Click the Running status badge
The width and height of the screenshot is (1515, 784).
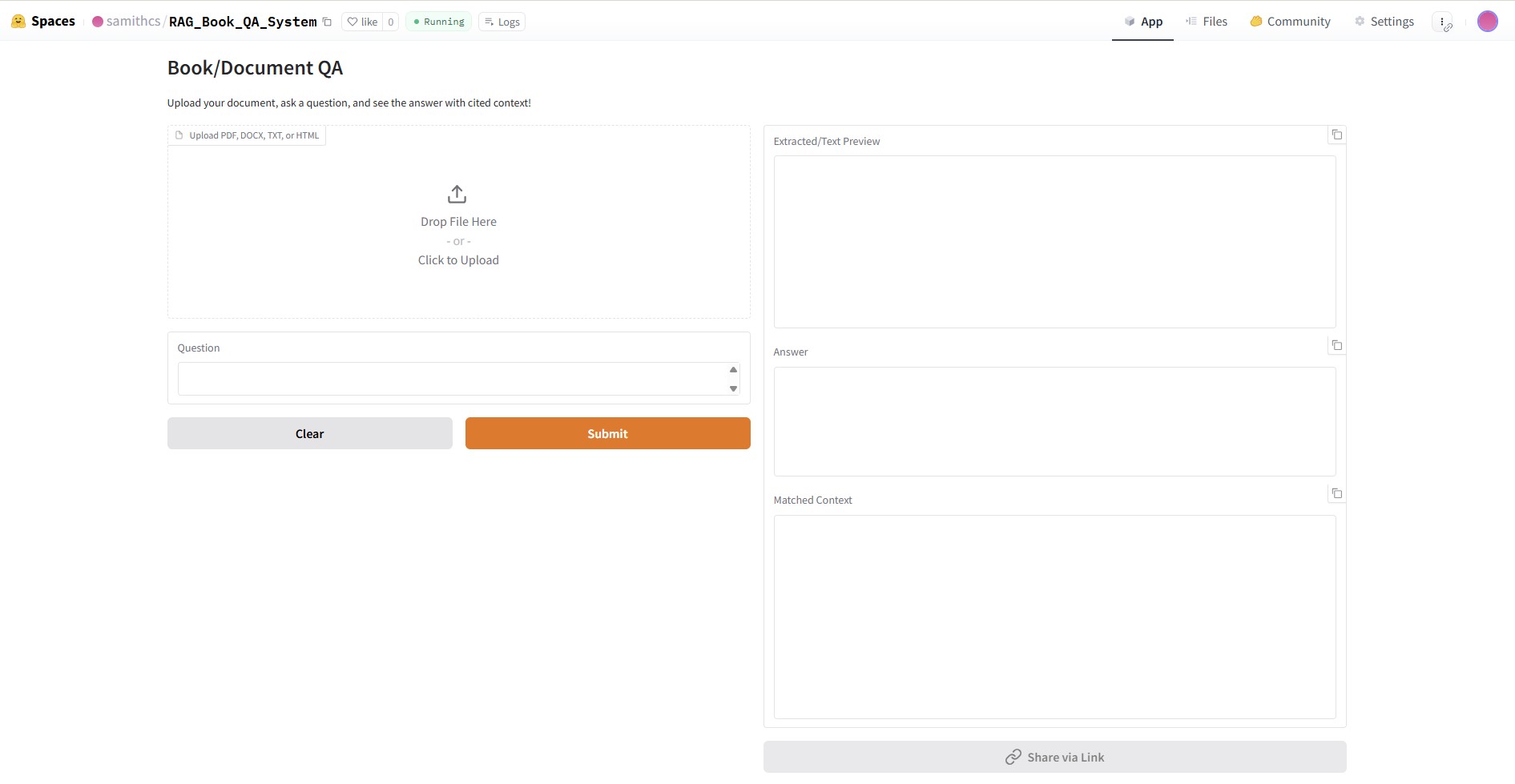click(x=438, y=22)
